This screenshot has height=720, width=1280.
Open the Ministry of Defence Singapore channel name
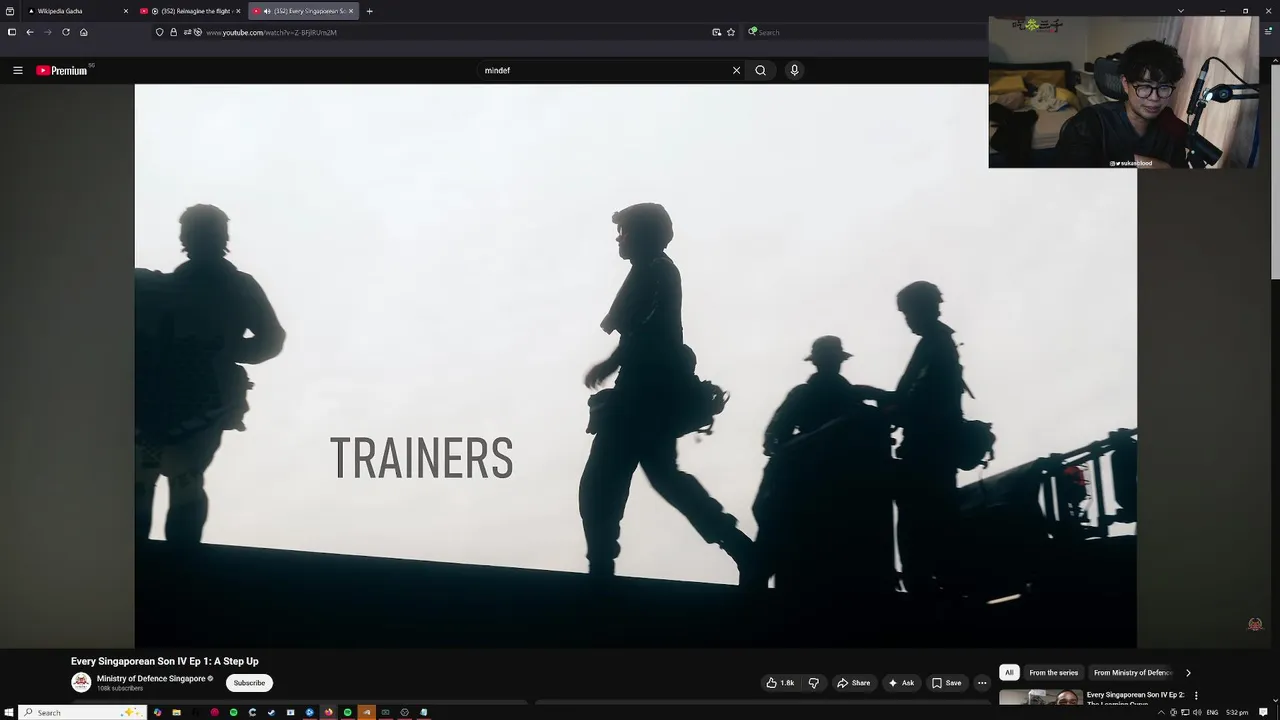(x=151, y=678)
